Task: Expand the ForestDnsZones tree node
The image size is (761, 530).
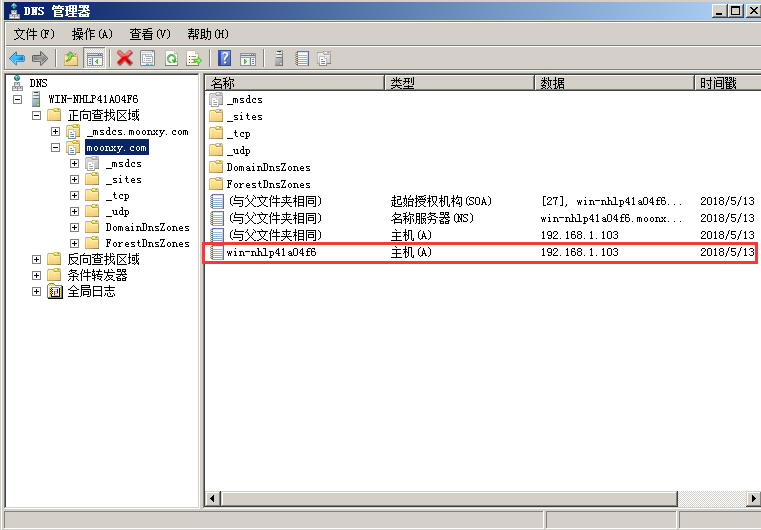Action: click(74, 243)
